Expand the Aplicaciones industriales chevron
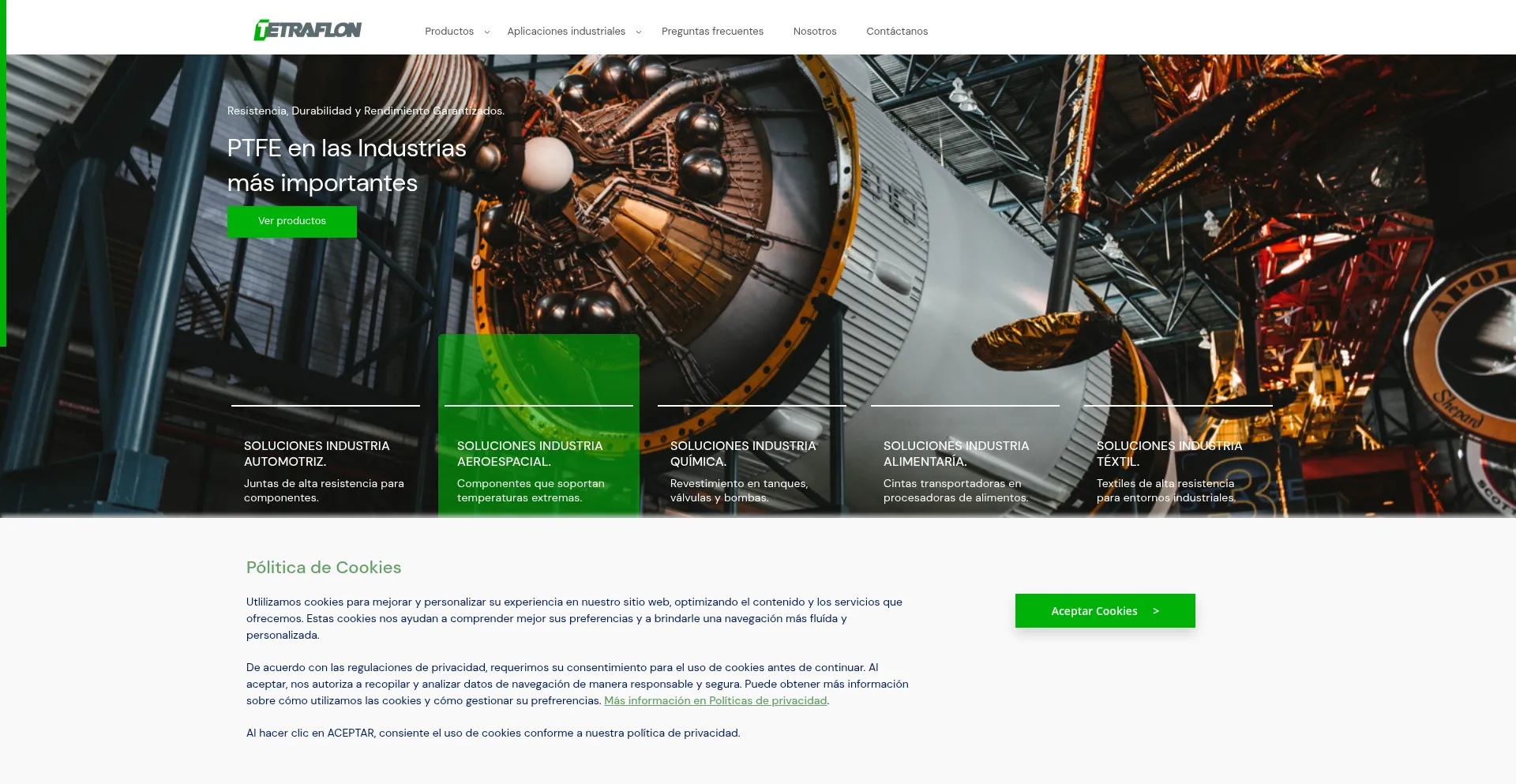Screen dimensions: 1516x784 point(639,32)
